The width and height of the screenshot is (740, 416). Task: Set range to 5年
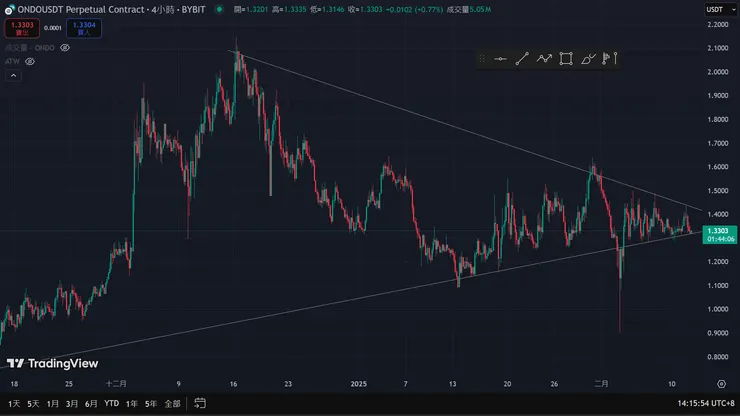point(151,404)
